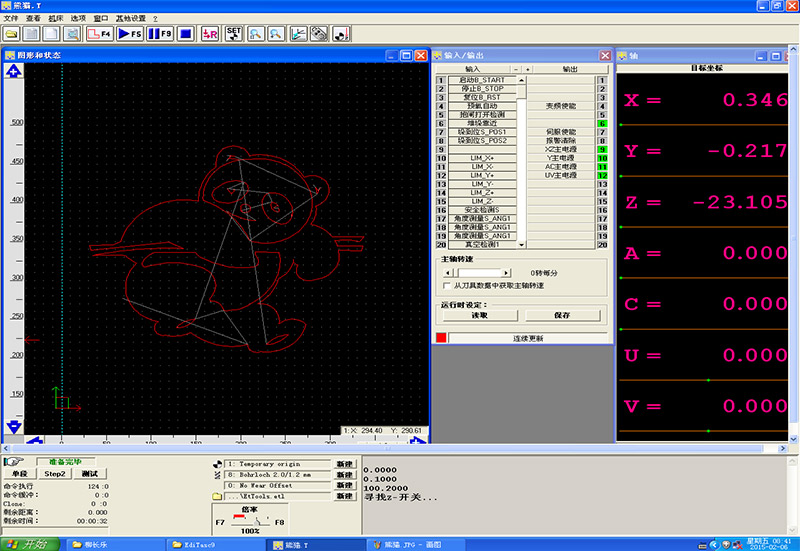
Task: Open the 文件 menu
Action: tap(11, 18)
